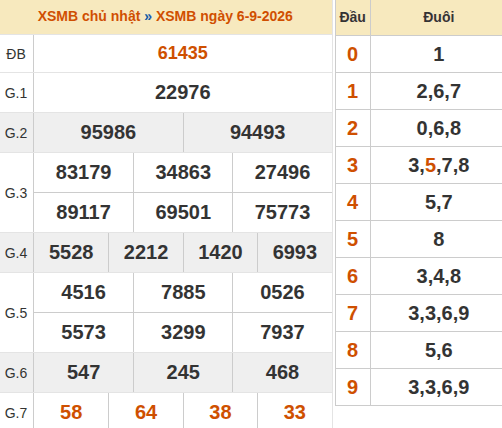
Task: Click tail values 5,6
Action: (439, 351)
